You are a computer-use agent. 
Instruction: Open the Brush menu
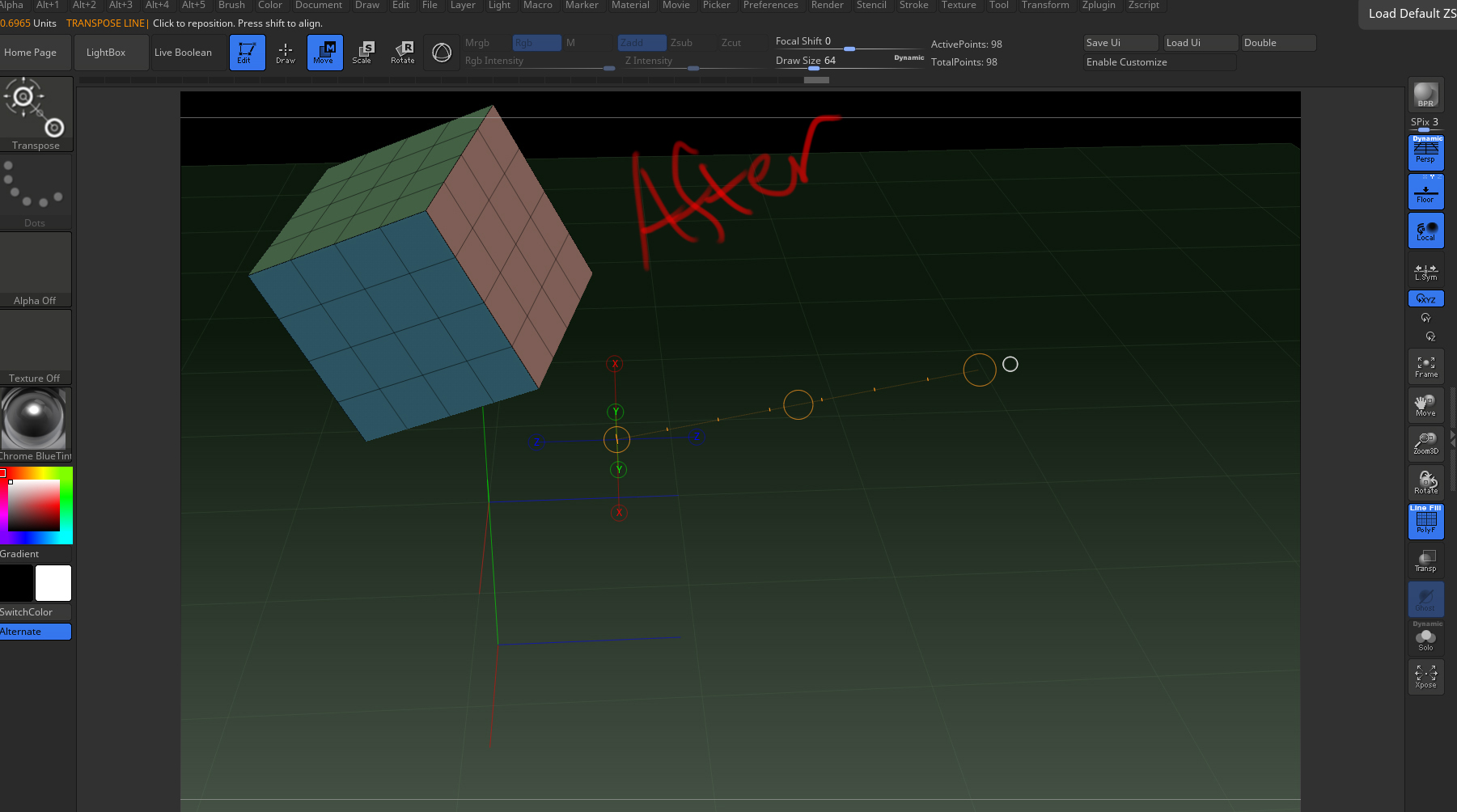pos(231,5)
